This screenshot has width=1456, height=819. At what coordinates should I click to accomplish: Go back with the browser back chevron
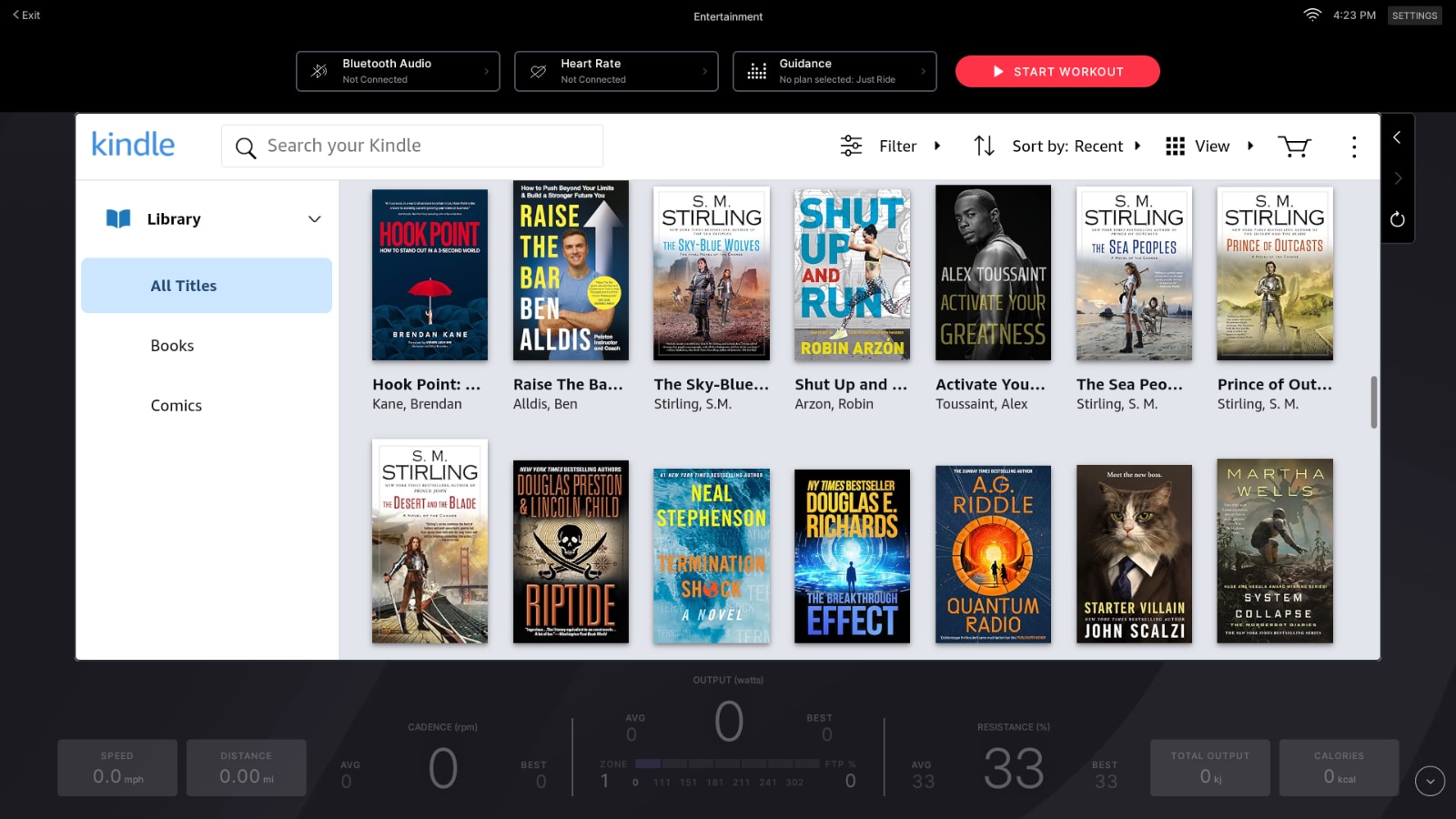tap(1397, 137)
